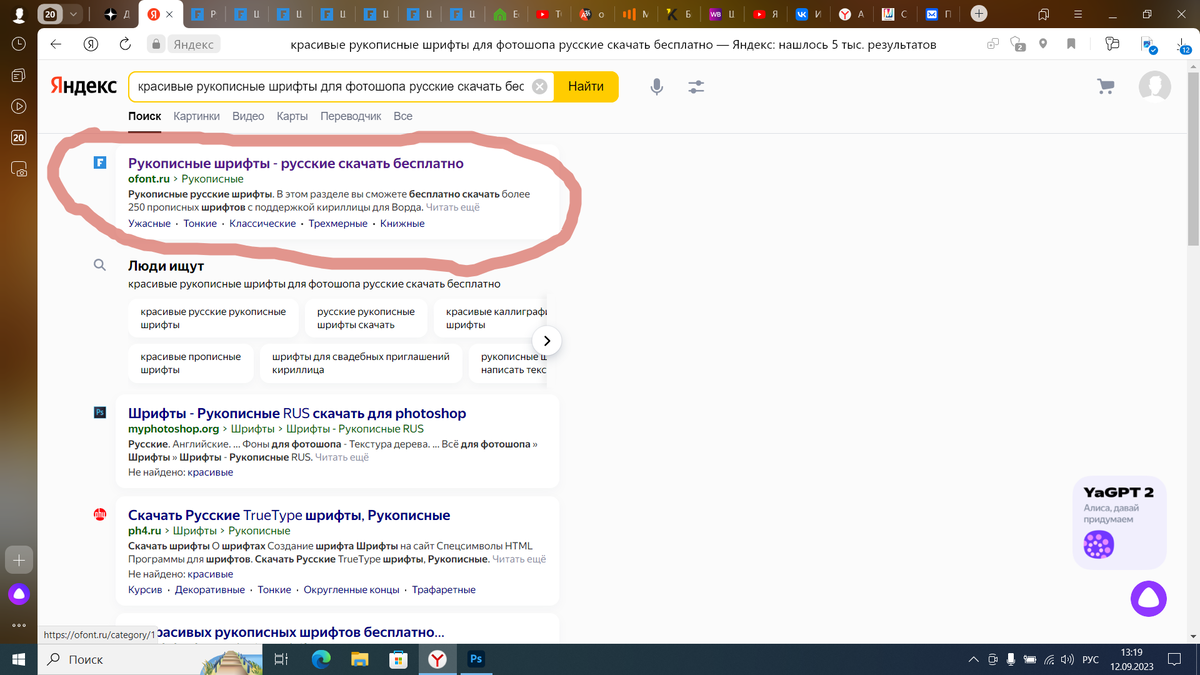Image resolution: width=1200 pixels, height=675 pixels.
Task: Open the shopping cart in the toolbar
Action: (x=1105, y=86)
